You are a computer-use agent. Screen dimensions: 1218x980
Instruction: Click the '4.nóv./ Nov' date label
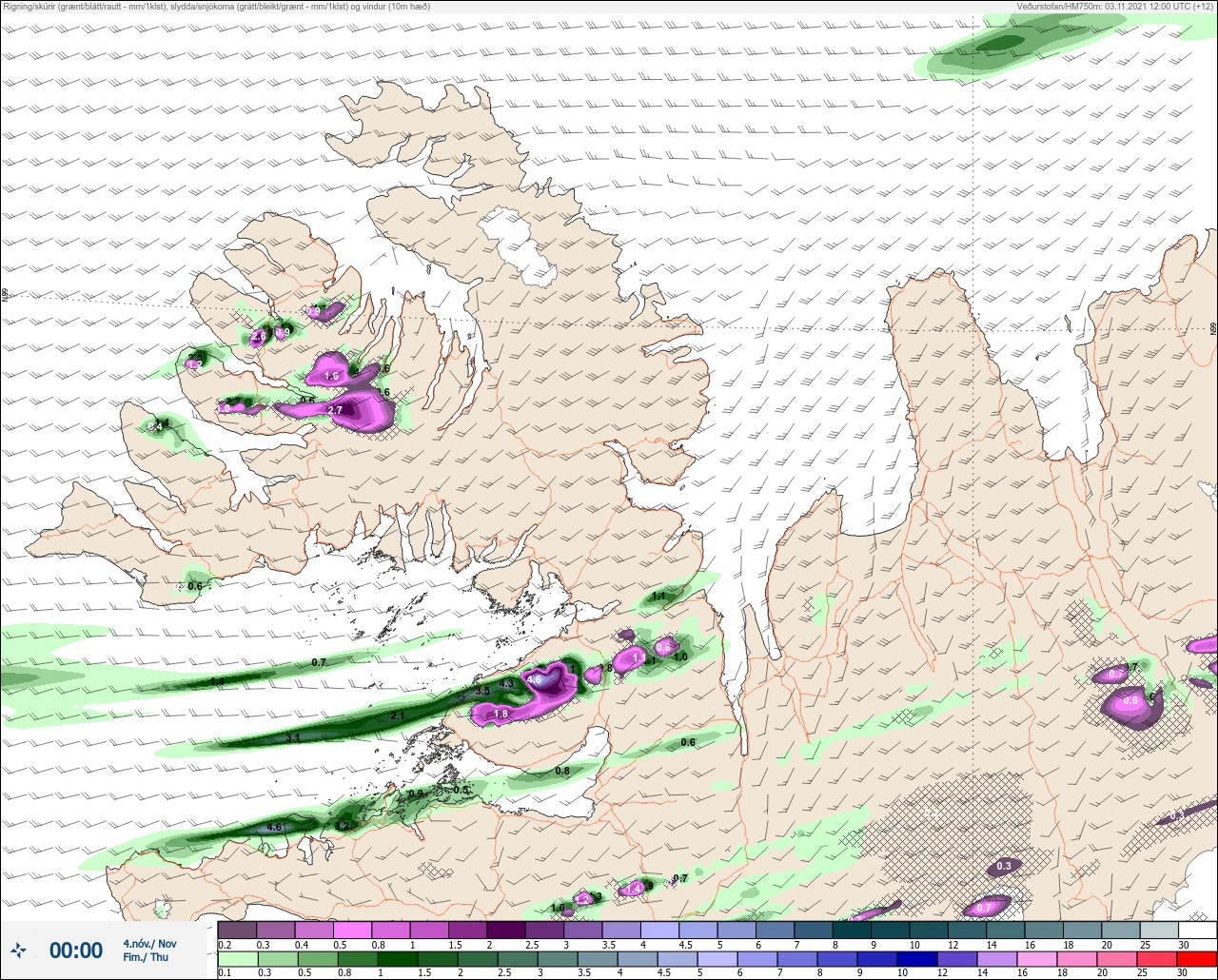click(149, 943)
